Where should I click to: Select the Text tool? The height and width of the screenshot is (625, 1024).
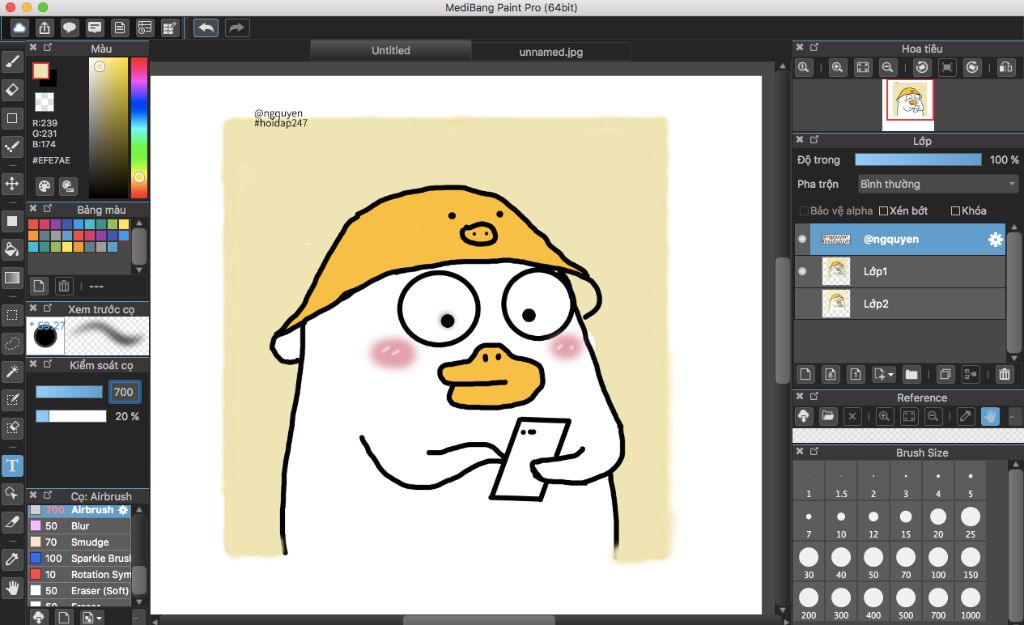pyautogui.click(x=12, y=465)
